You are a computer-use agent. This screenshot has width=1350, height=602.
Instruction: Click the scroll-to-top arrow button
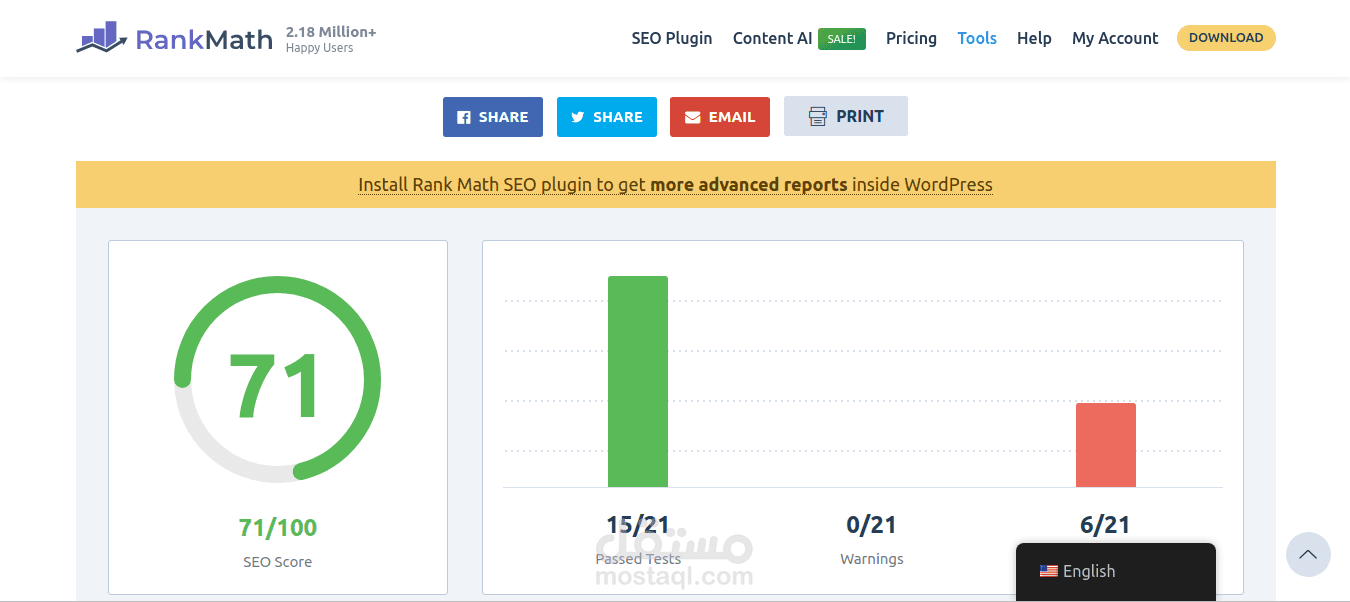pos(1307,554)
